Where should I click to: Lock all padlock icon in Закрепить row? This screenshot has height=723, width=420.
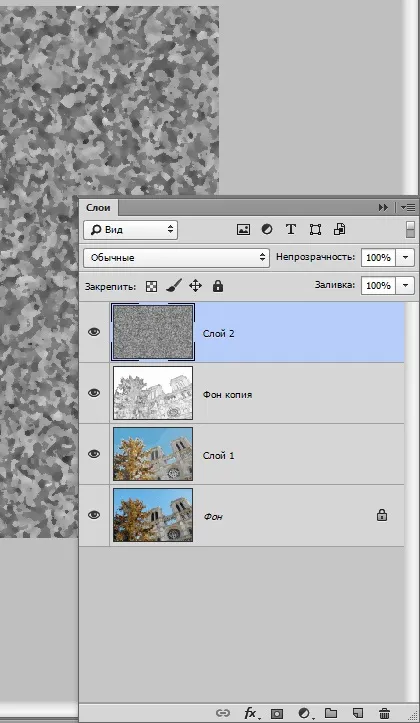click(x=218, y=286)
